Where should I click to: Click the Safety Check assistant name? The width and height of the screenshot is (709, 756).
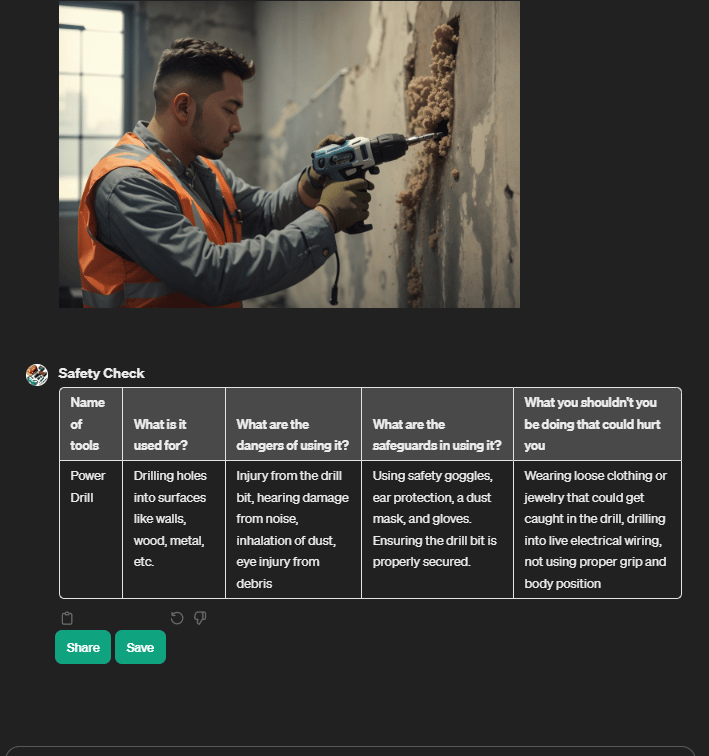[x=101, y=373]
